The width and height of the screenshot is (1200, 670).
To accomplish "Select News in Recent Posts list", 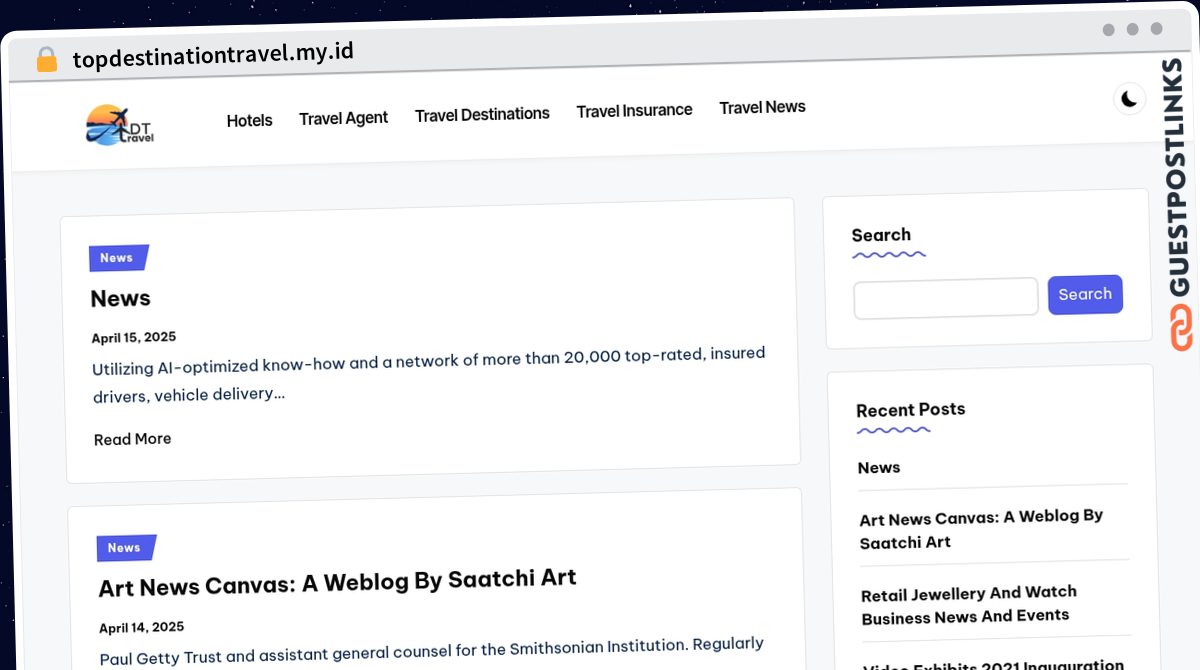I will (x=879, y=467).
